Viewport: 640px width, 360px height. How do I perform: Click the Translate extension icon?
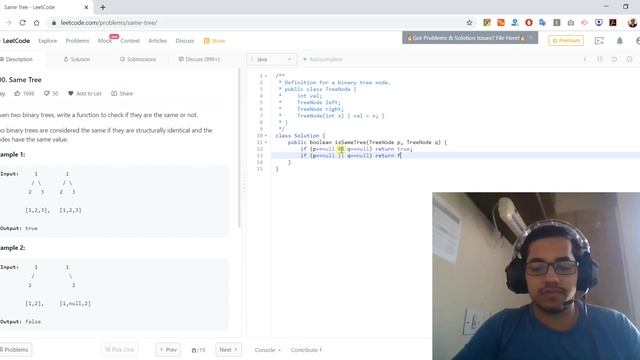point(542,23)
